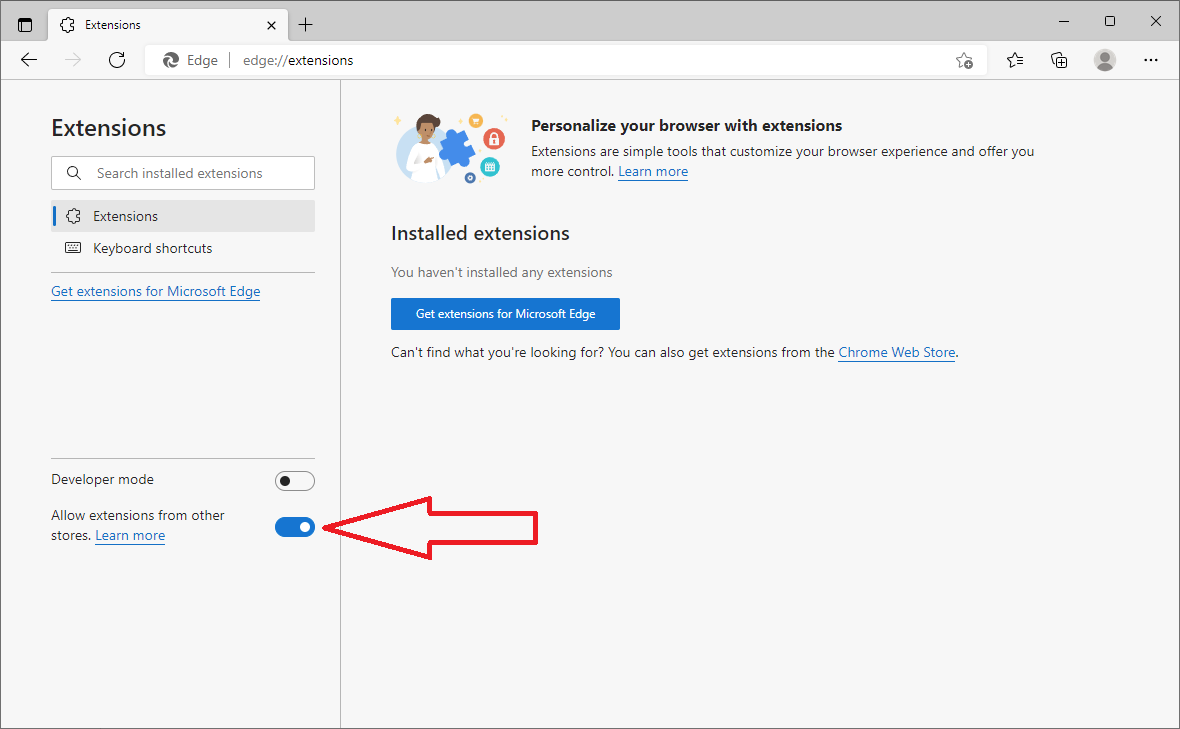Enable the Developer mode toggle
The width and height of the screenshot is (1180, 729).
[x=294, y=481]
